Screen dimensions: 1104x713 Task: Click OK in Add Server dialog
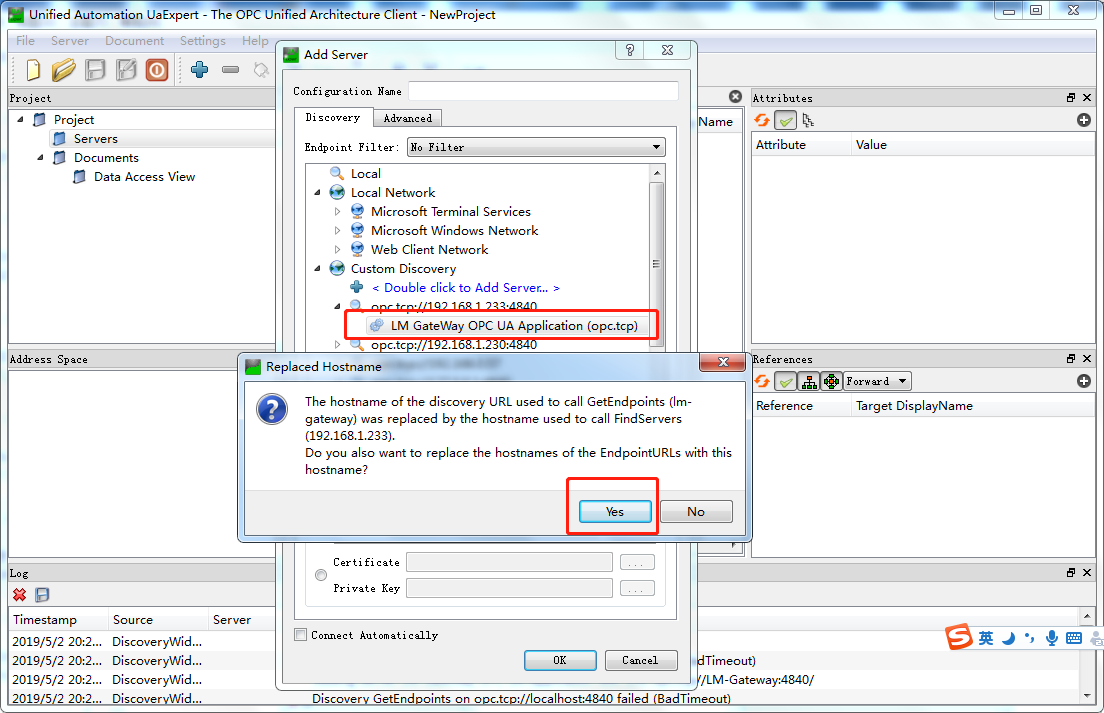pos(560,660)
